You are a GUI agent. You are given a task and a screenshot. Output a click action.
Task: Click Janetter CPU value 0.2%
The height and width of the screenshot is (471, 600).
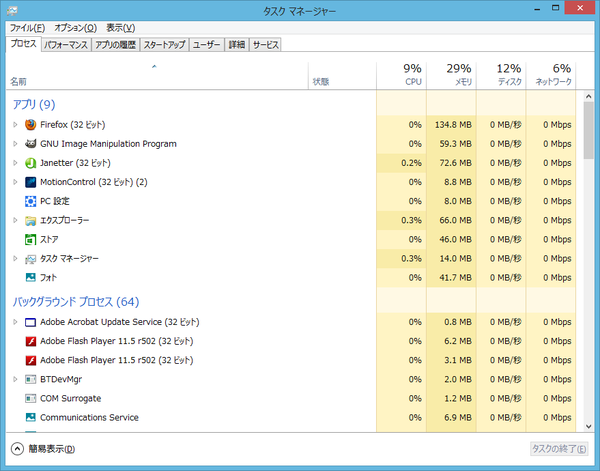(411, 163)
